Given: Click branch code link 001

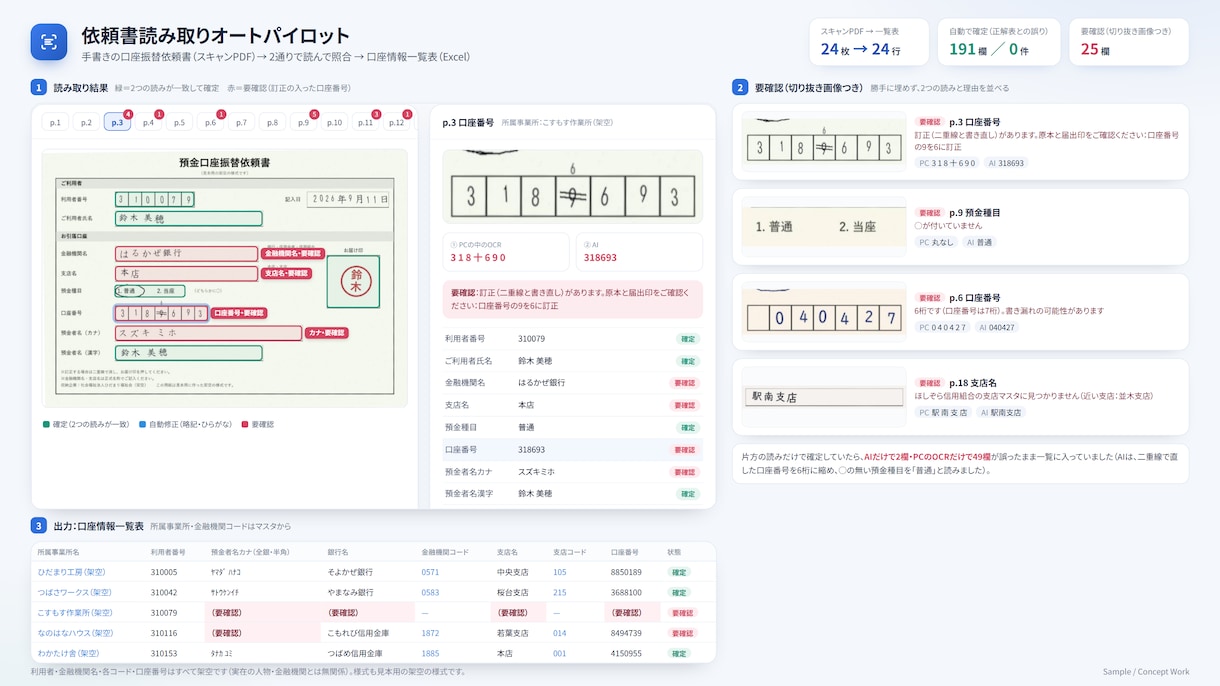Looking at the screenshot, I should tap(559, 653).
